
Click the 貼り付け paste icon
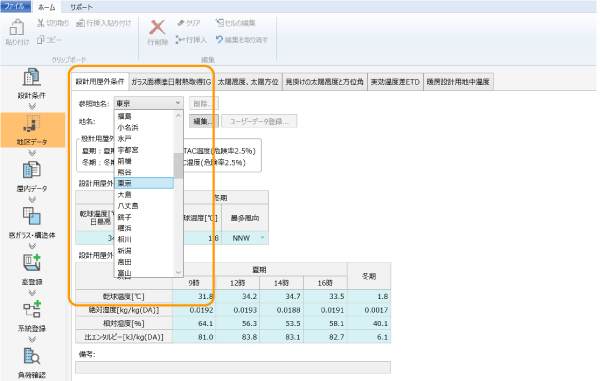[17, 28]
